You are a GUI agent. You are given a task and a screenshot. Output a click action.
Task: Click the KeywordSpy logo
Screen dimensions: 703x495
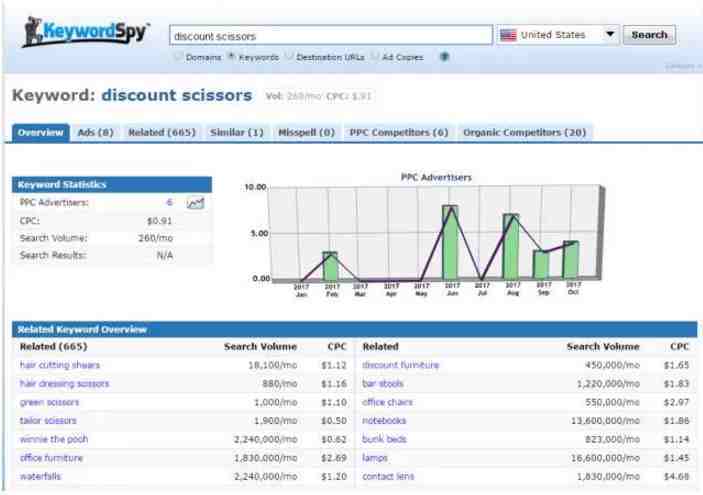(x=86, y=32)
